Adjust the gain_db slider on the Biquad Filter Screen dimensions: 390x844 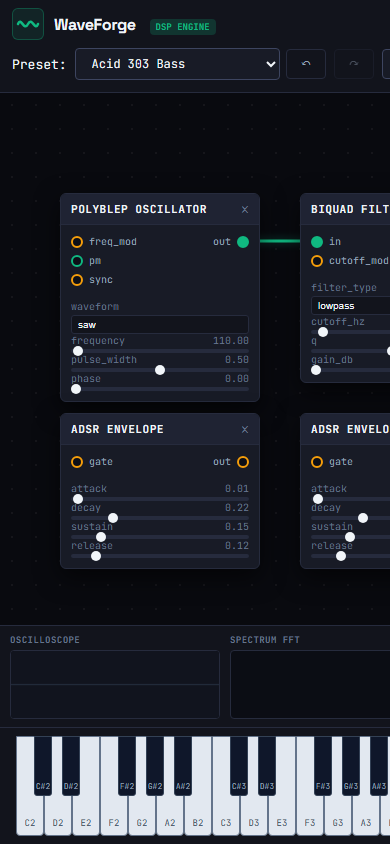pyautogui.click(x=351, y=370)
